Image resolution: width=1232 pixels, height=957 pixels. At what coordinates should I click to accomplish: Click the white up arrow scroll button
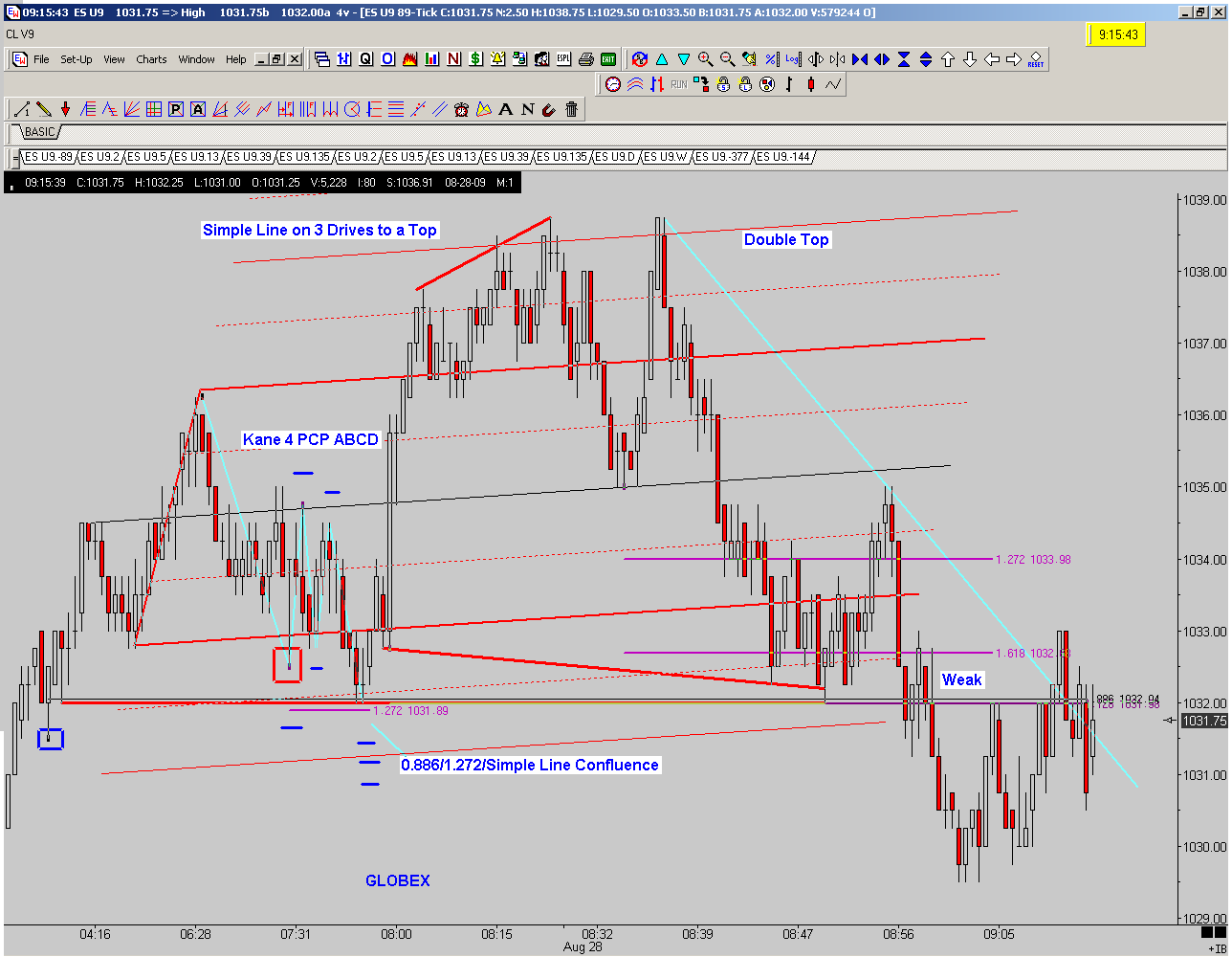(947, 59)
